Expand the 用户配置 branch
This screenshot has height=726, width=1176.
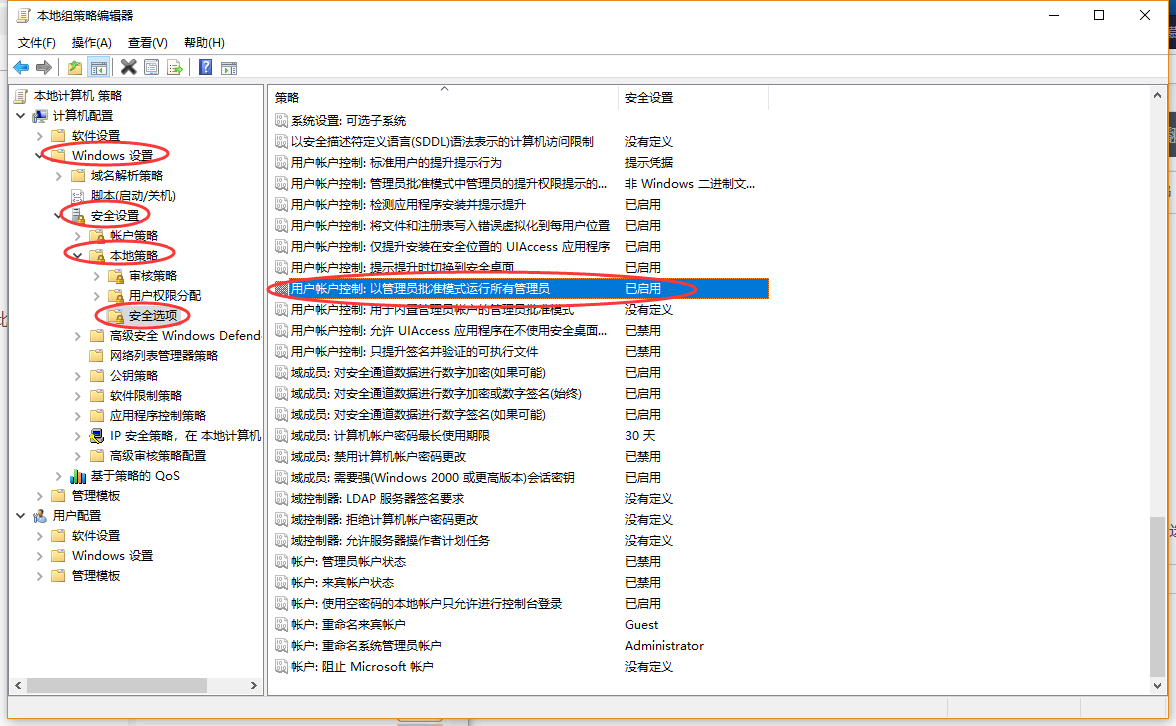coord(22,516)
